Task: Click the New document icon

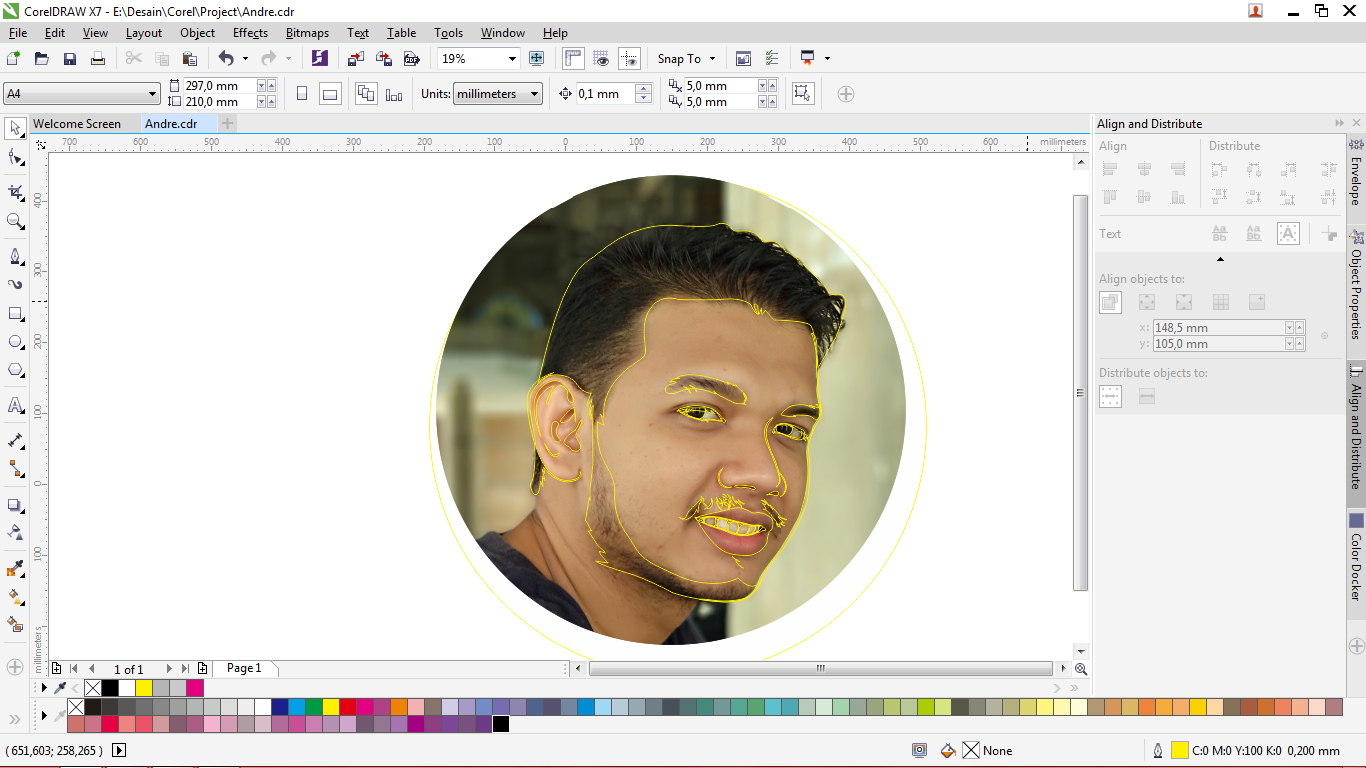Action: click(x=13, y=59)
